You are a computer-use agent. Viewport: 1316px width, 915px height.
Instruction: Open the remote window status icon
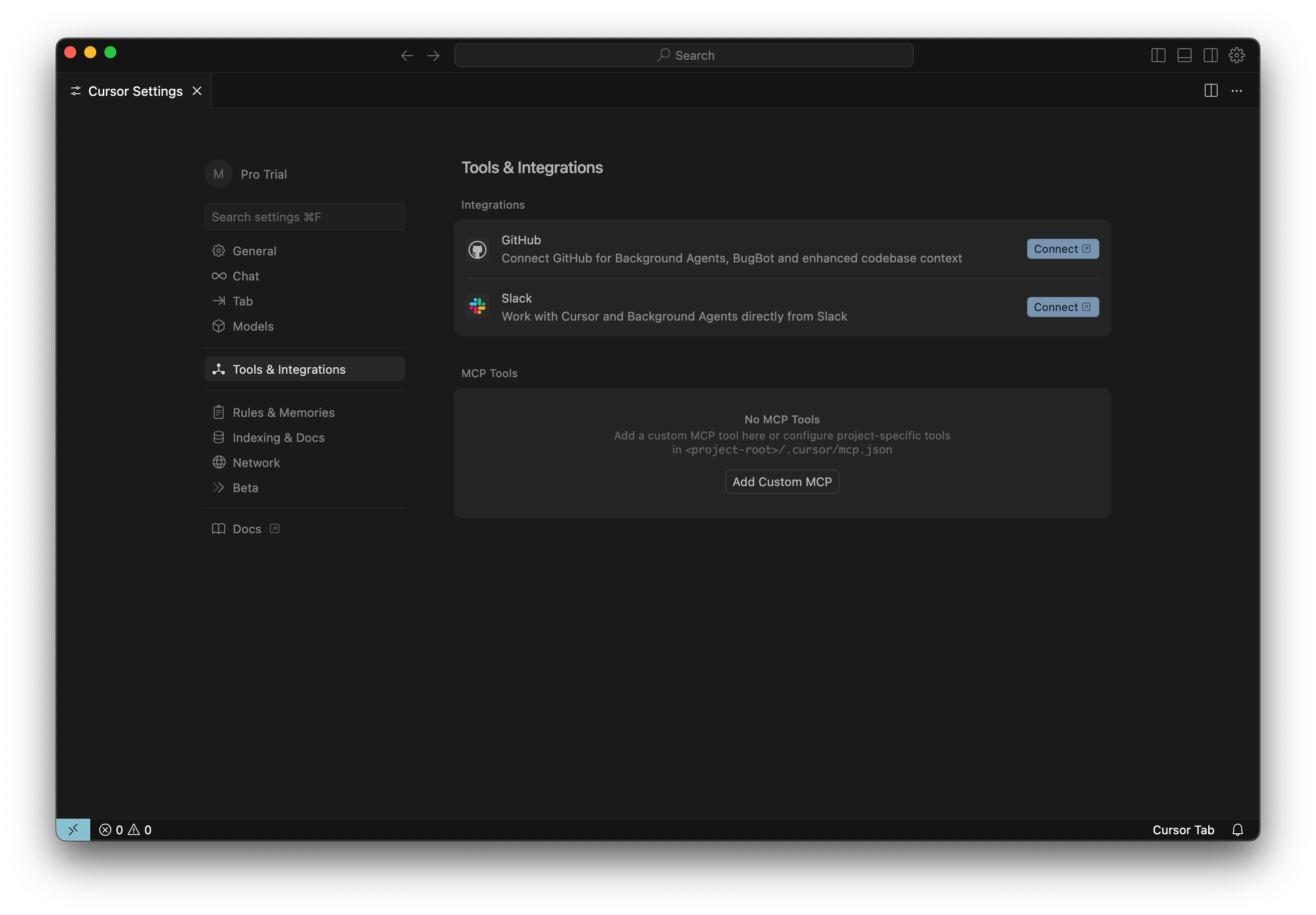[x=73, y=830]
